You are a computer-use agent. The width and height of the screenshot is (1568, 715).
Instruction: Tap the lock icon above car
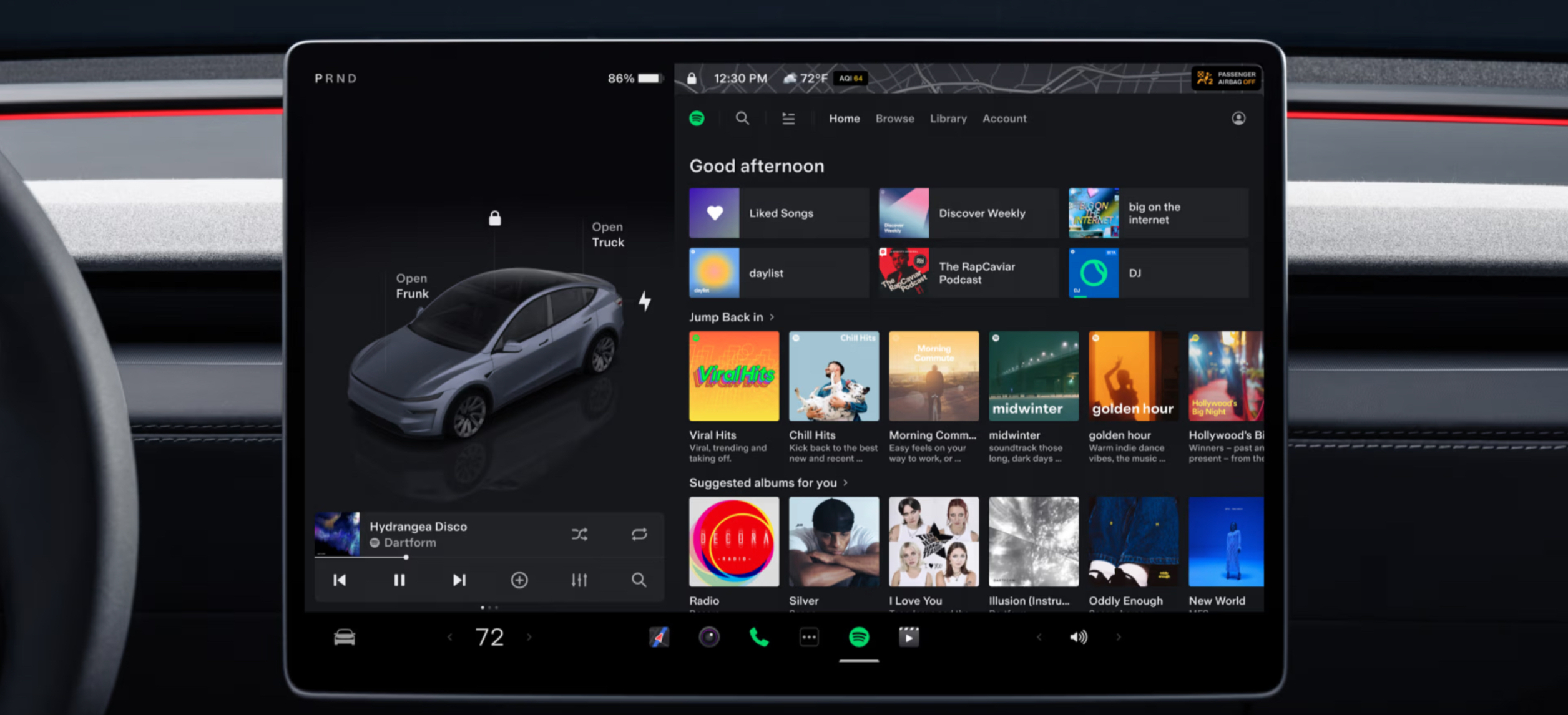pyautogui.click(x=494, y=218)
